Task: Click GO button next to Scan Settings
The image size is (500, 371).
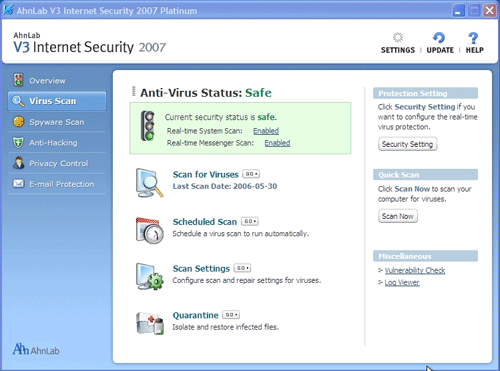Action: (x=242, y=268)
